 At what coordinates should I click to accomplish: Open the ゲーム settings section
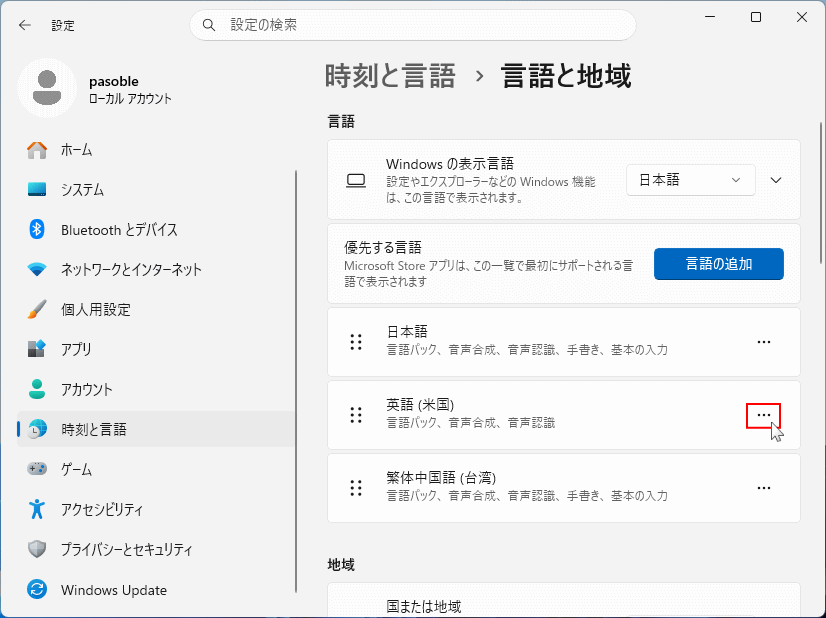(x=70, y=468)
